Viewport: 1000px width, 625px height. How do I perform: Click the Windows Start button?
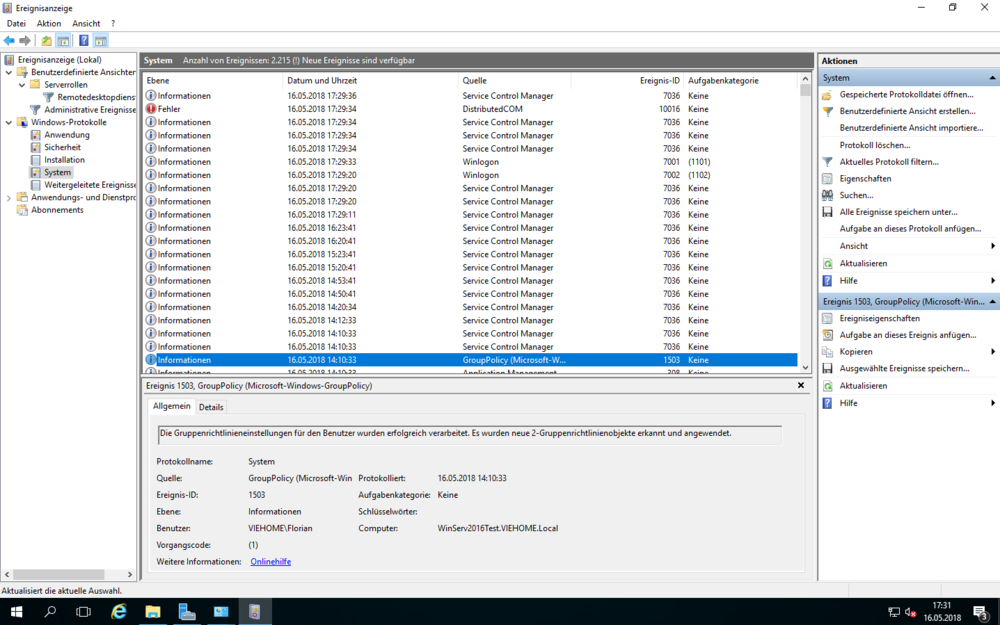pyautogui.click(x=15, y=611)
